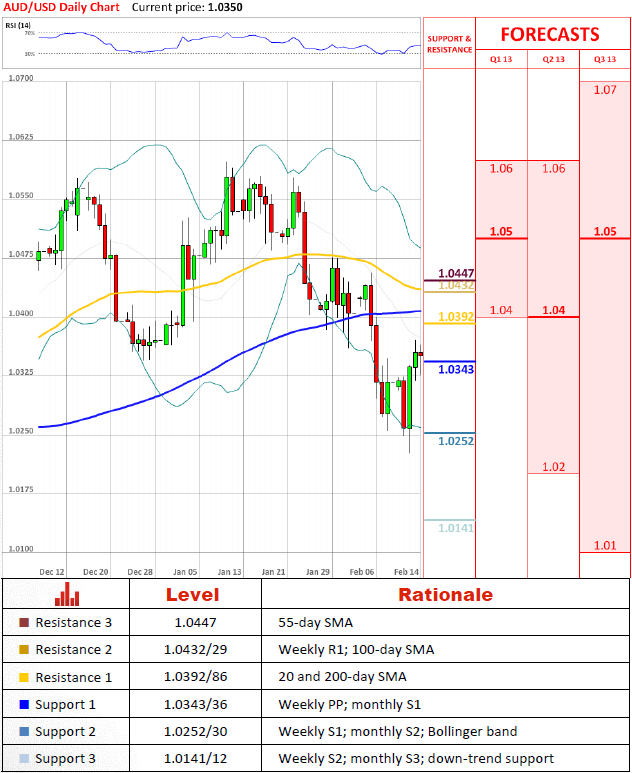Image resolution: width=632 pixels, height=773 pixels.
Task: Click the bold 1.05 forecast under Q3 13
Action: (x=605, y=231)
